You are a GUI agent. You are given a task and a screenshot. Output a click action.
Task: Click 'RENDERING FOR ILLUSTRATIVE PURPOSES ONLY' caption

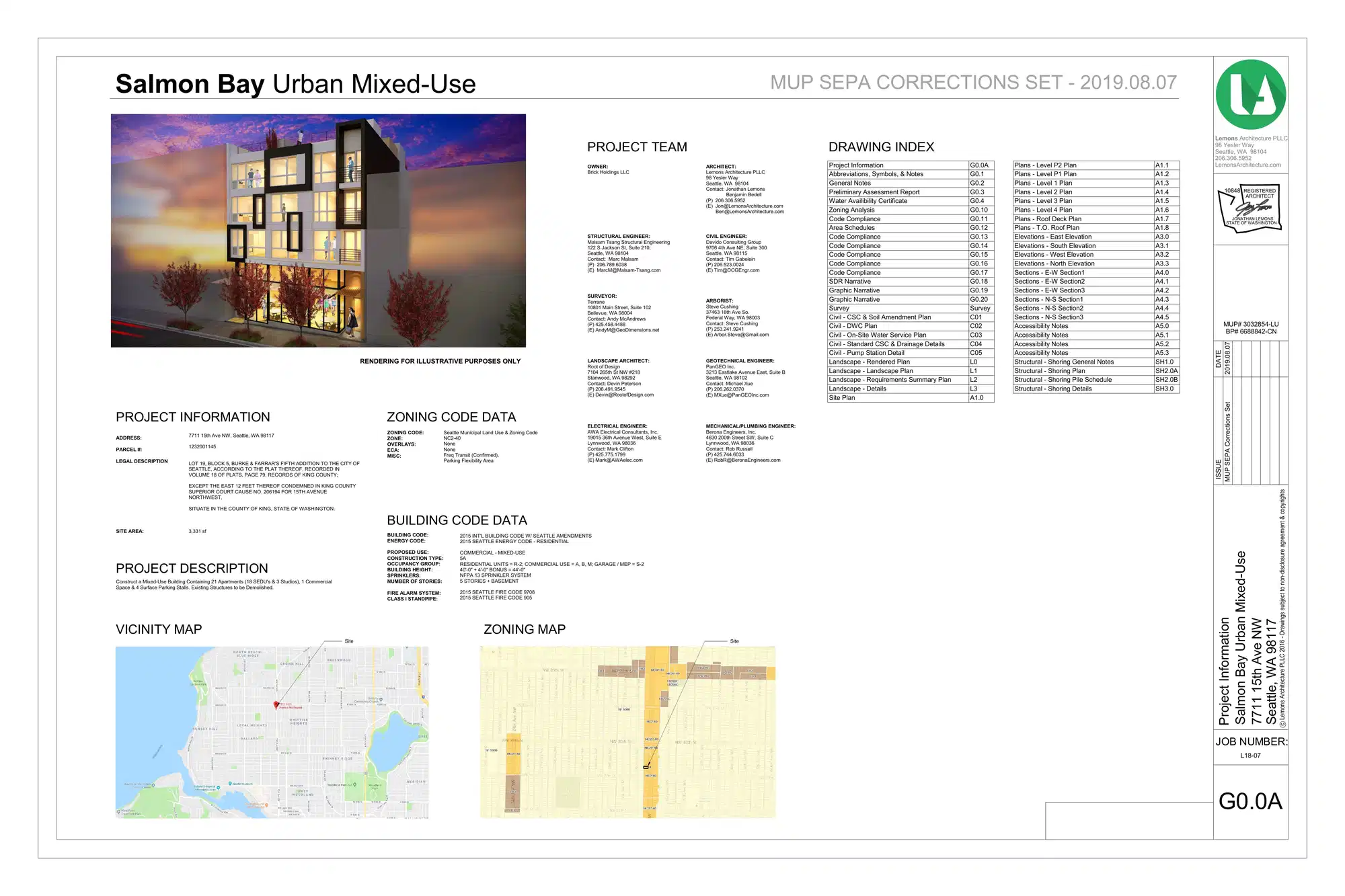(440, 362)
